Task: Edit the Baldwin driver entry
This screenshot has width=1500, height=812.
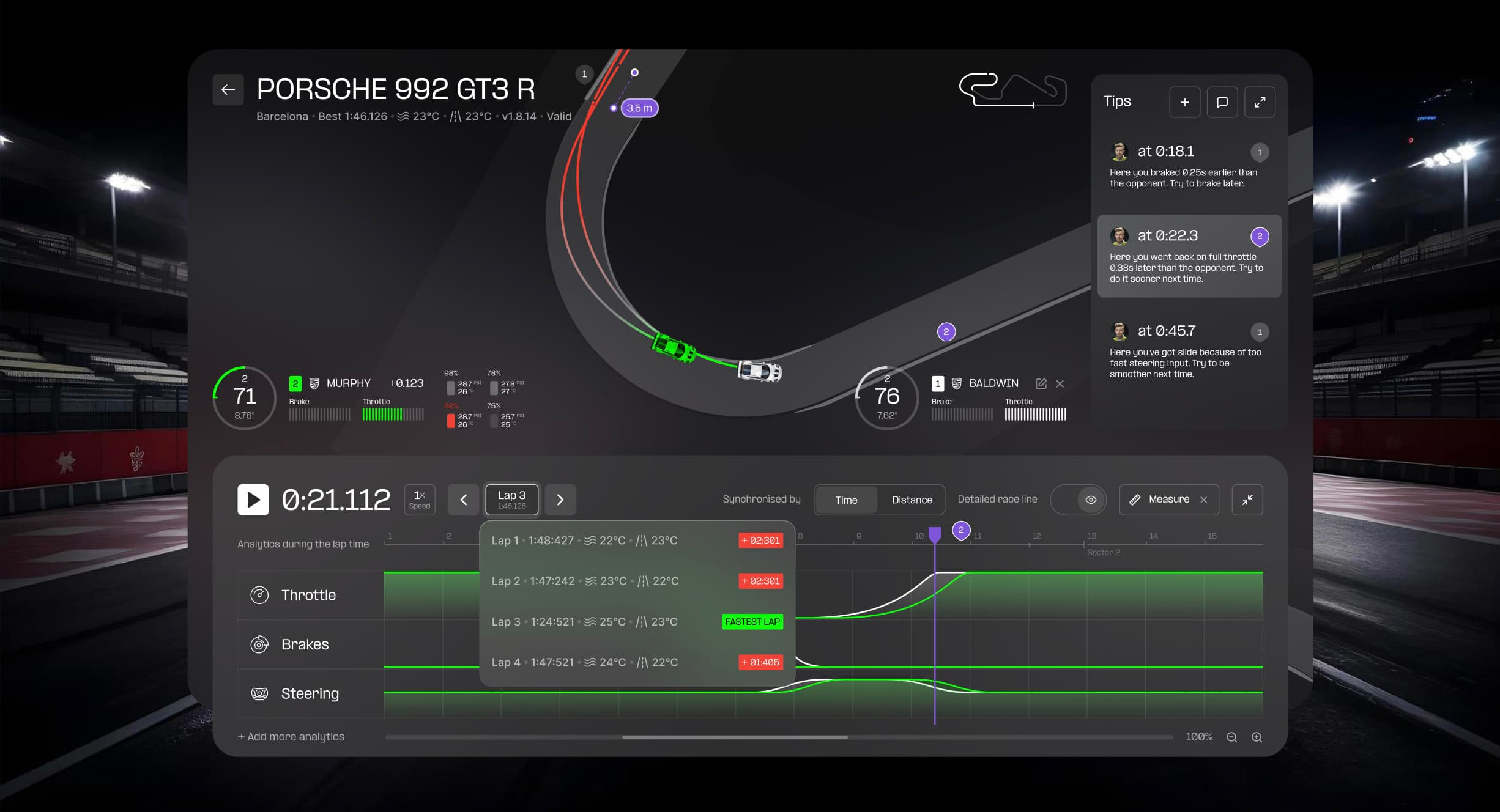Action: tap(1041, 383)
